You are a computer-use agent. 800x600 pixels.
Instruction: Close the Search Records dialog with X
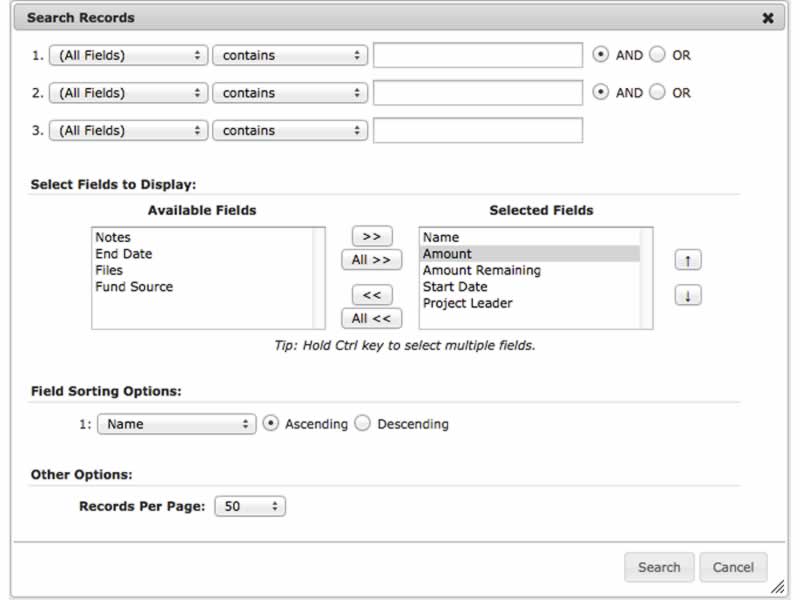point(768,18)
